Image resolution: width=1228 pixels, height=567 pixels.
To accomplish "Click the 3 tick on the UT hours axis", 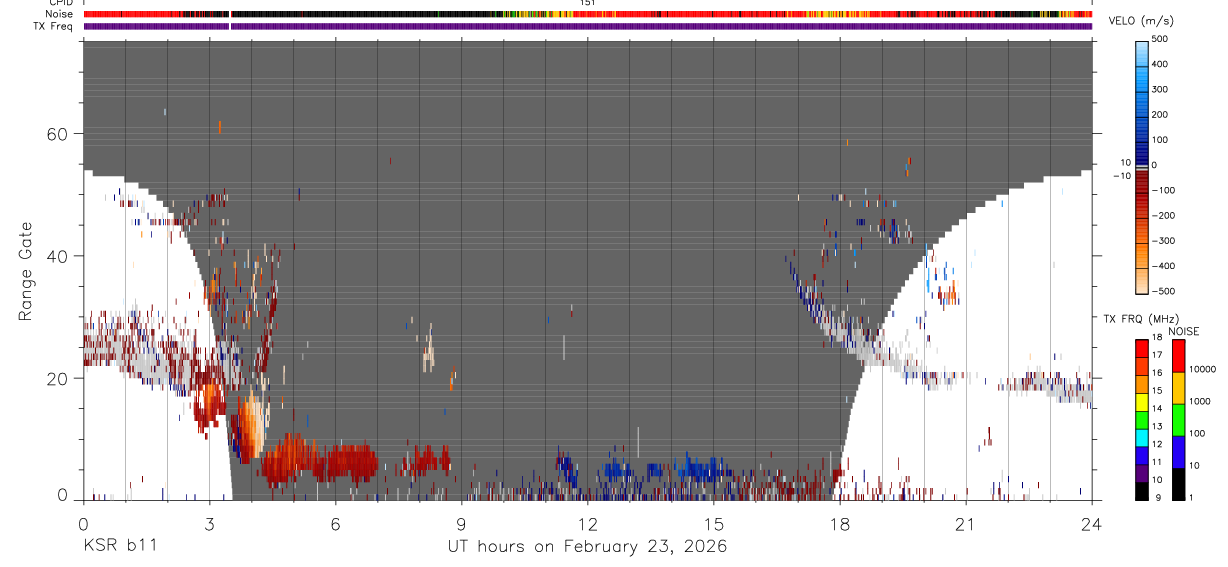I will pyautogui.click(x=209, y=523).
